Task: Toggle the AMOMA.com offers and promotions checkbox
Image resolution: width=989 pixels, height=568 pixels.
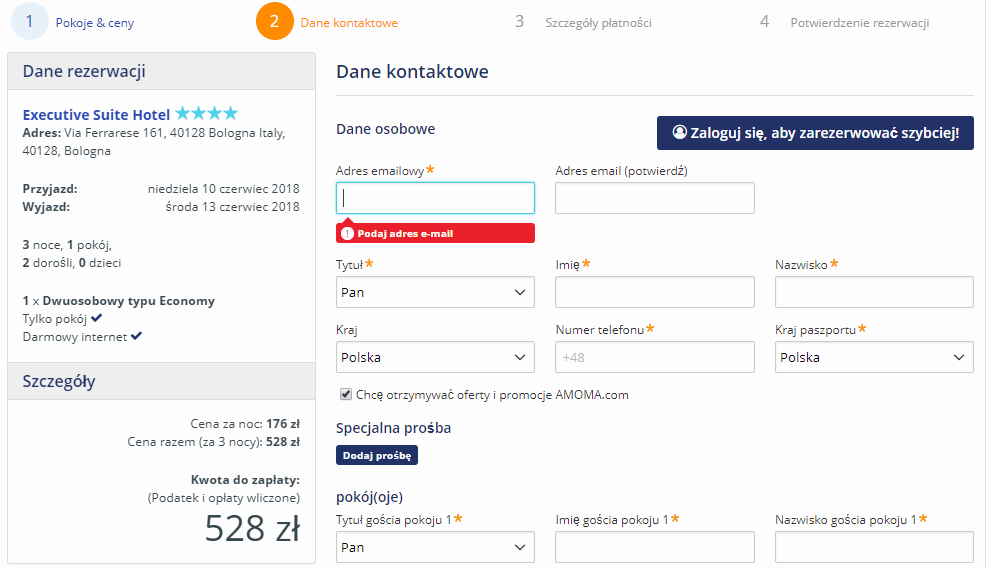Action: tap(346, 395)
